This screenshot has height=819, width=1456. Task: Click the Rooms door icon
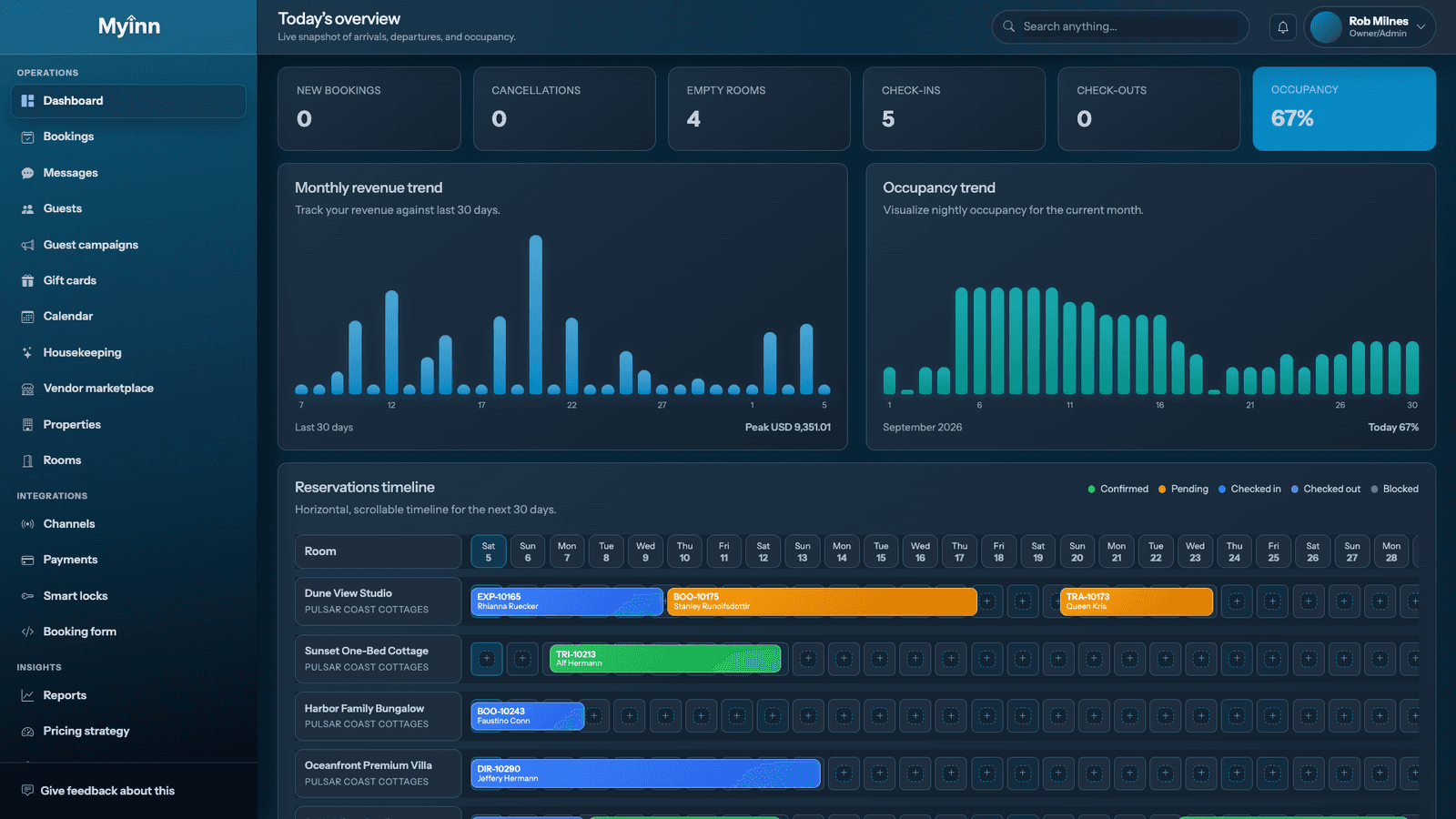click(x=27, y=460)
